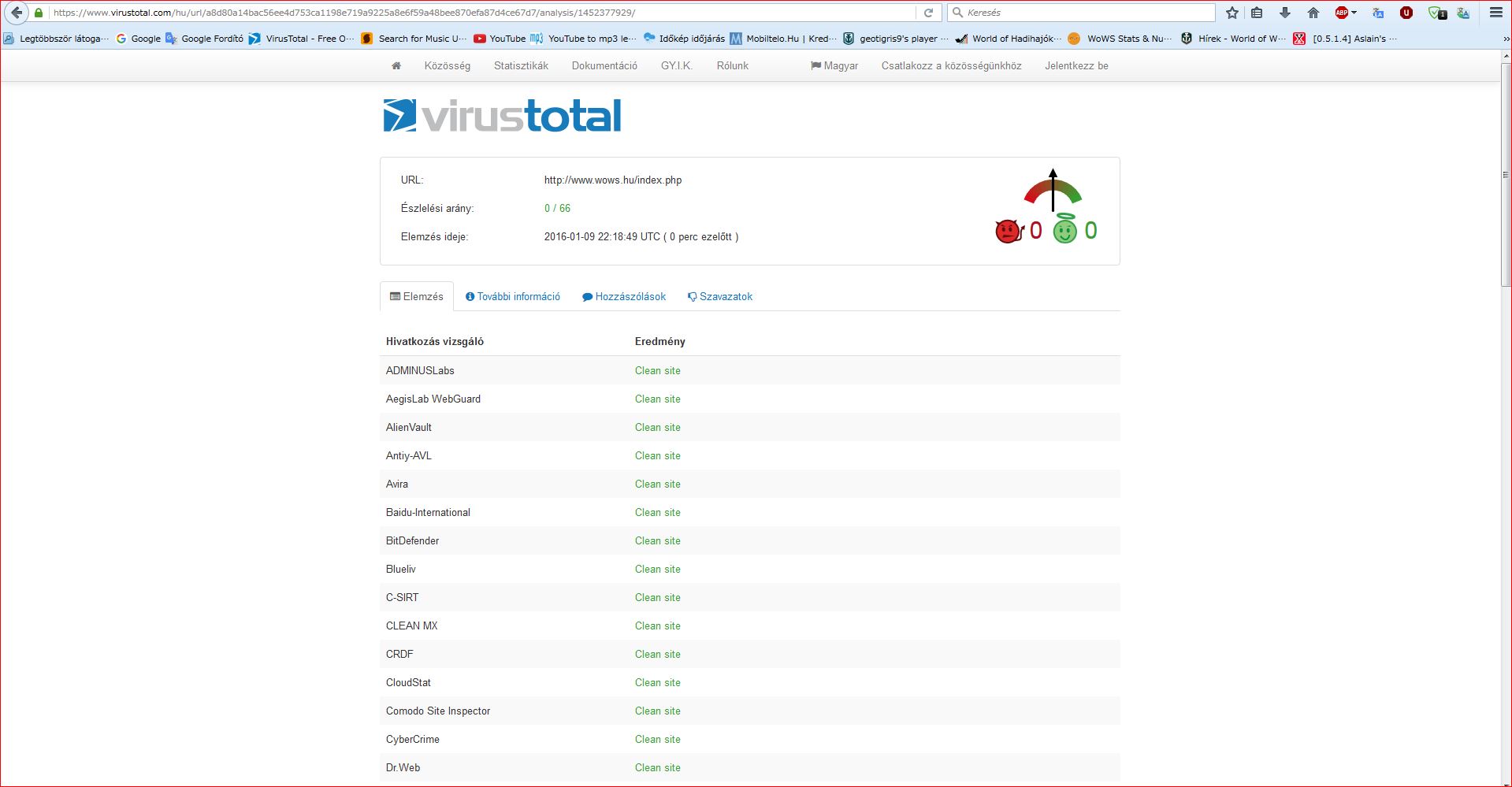
Task: Open Statisztikák menu item
Action: pos(521,66)
